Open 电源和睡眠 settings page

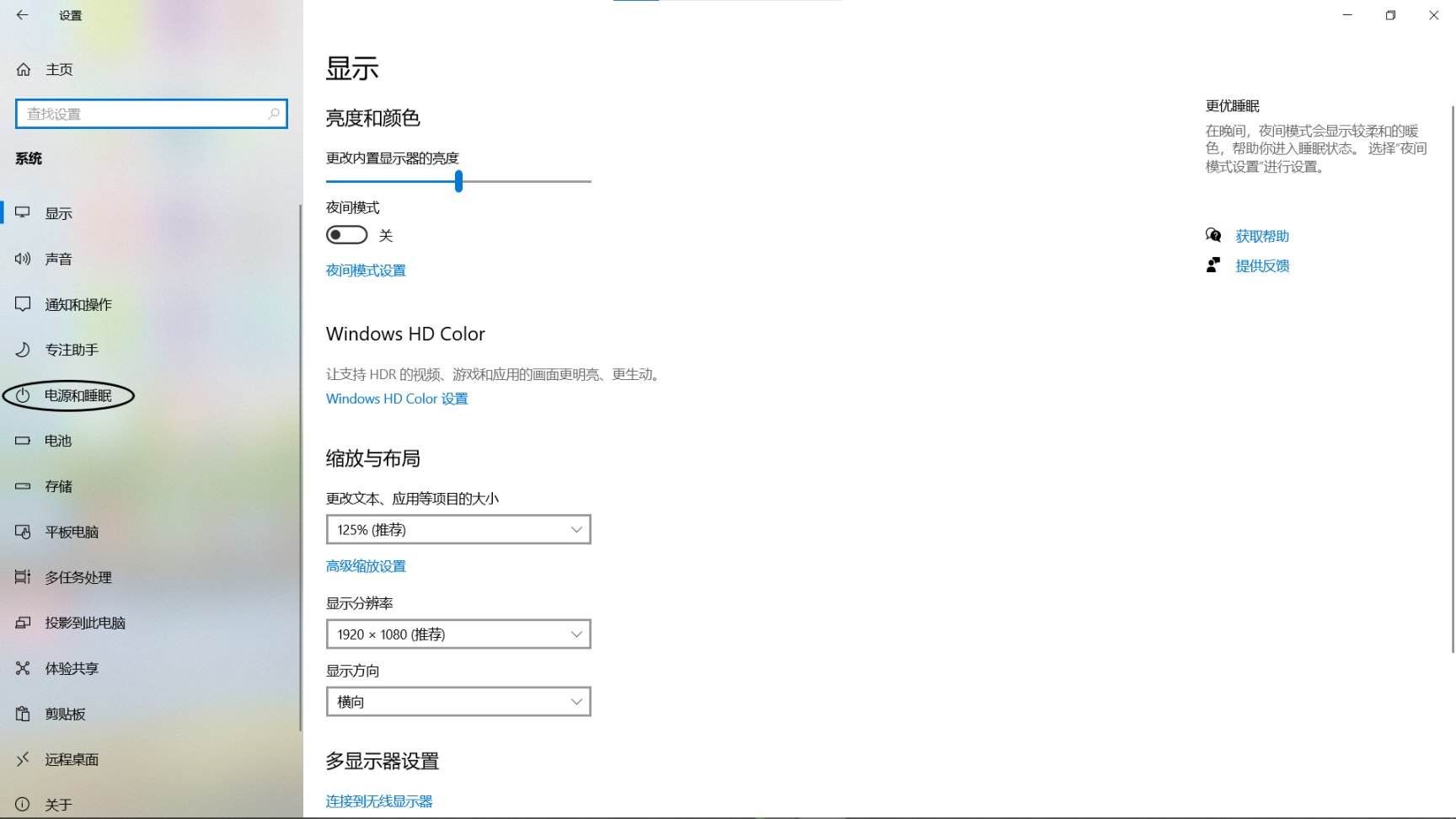pos(78,395)
